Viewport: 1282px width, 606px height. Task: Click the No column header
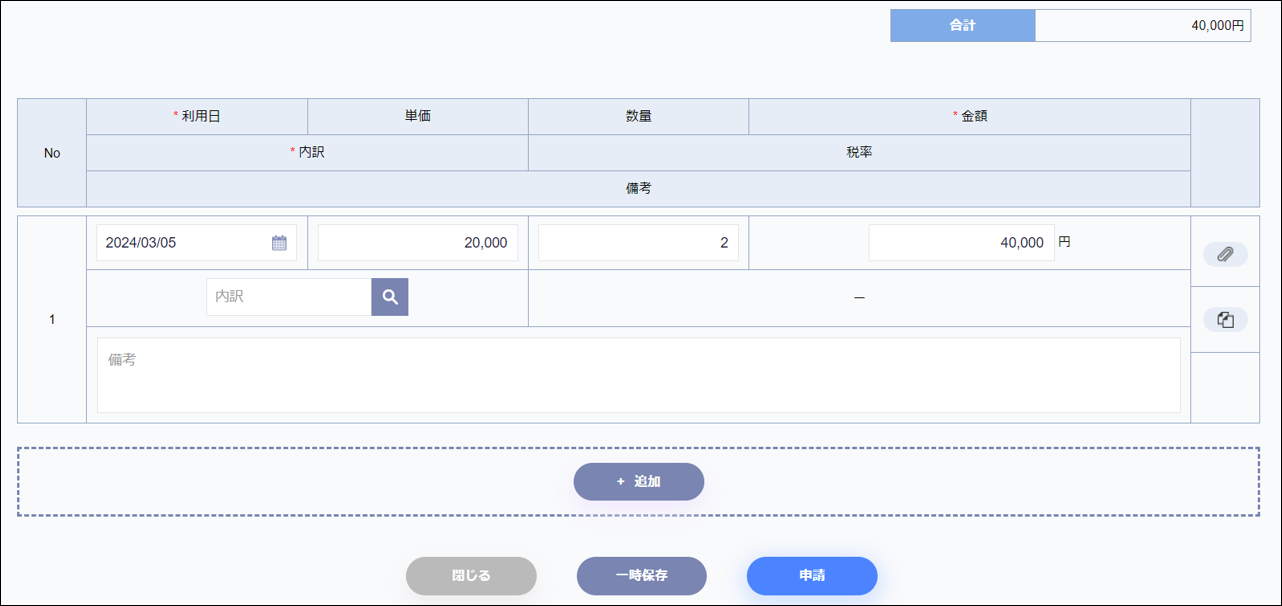pos(52,153)
